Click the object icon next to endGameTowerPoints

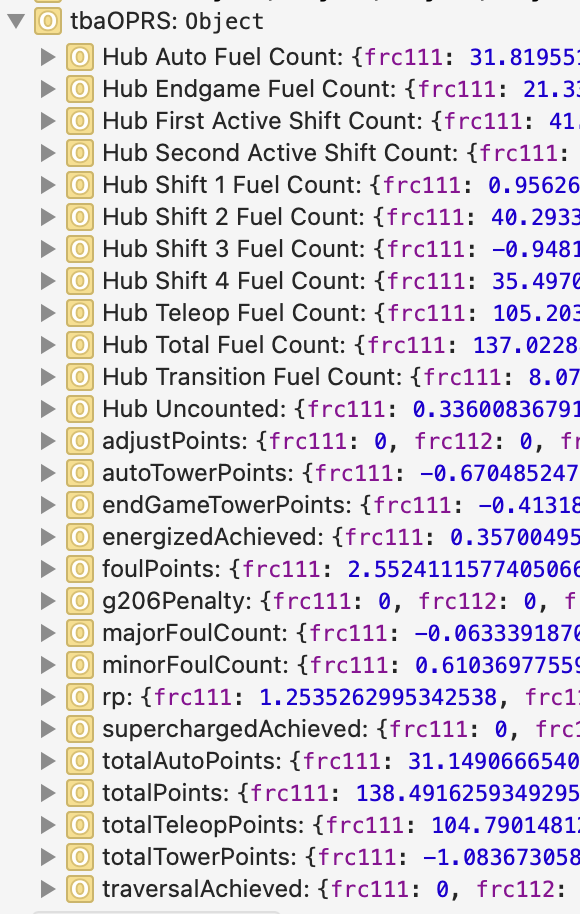point(80,505)
